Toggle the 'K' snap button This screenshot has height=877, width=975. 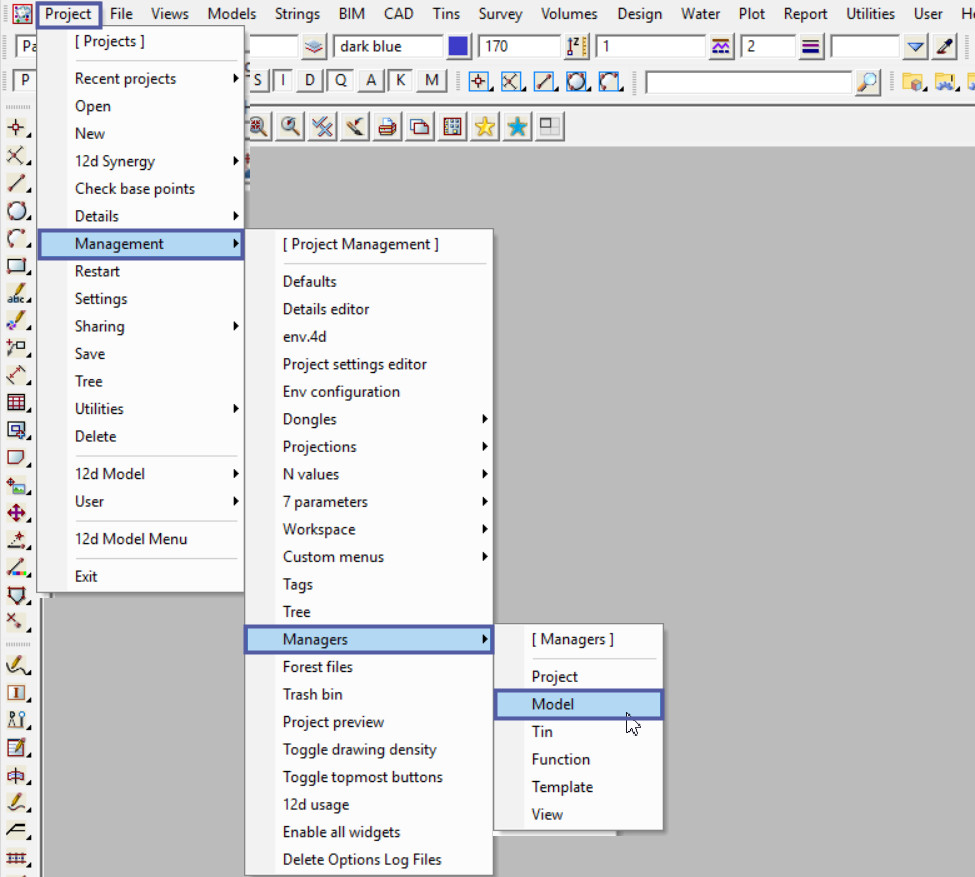400,81
